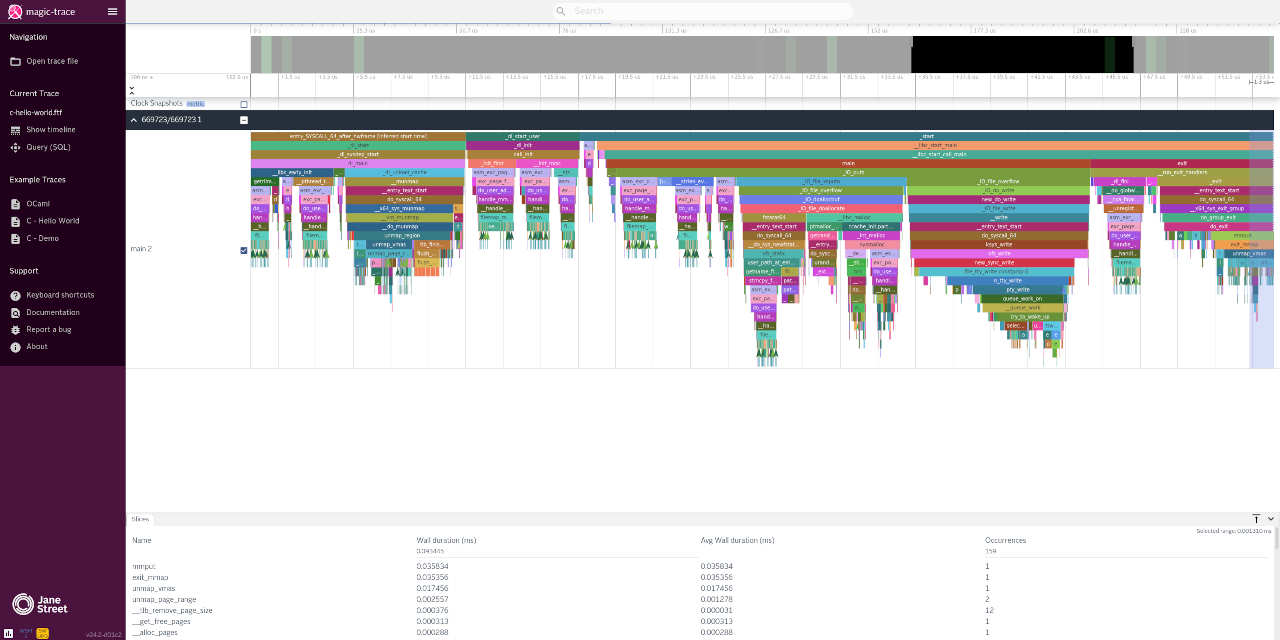Screen dimensions: 1280x640
Task: Click the OCaml example trace file icon
Action: [x=15, y=204]
